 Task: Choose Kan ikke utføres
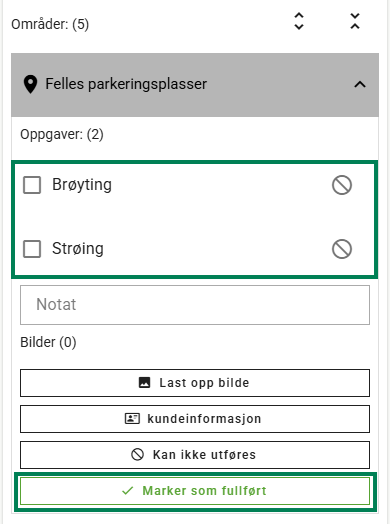click(x=195, y=455)
